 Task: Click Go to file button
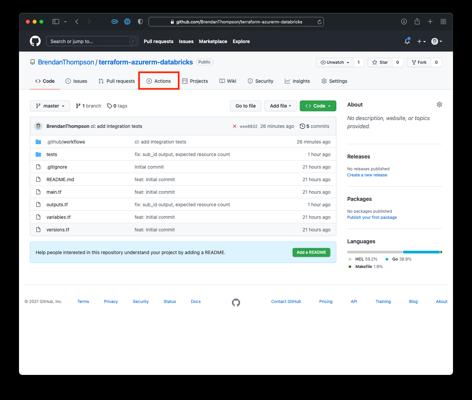pos(246,106)
